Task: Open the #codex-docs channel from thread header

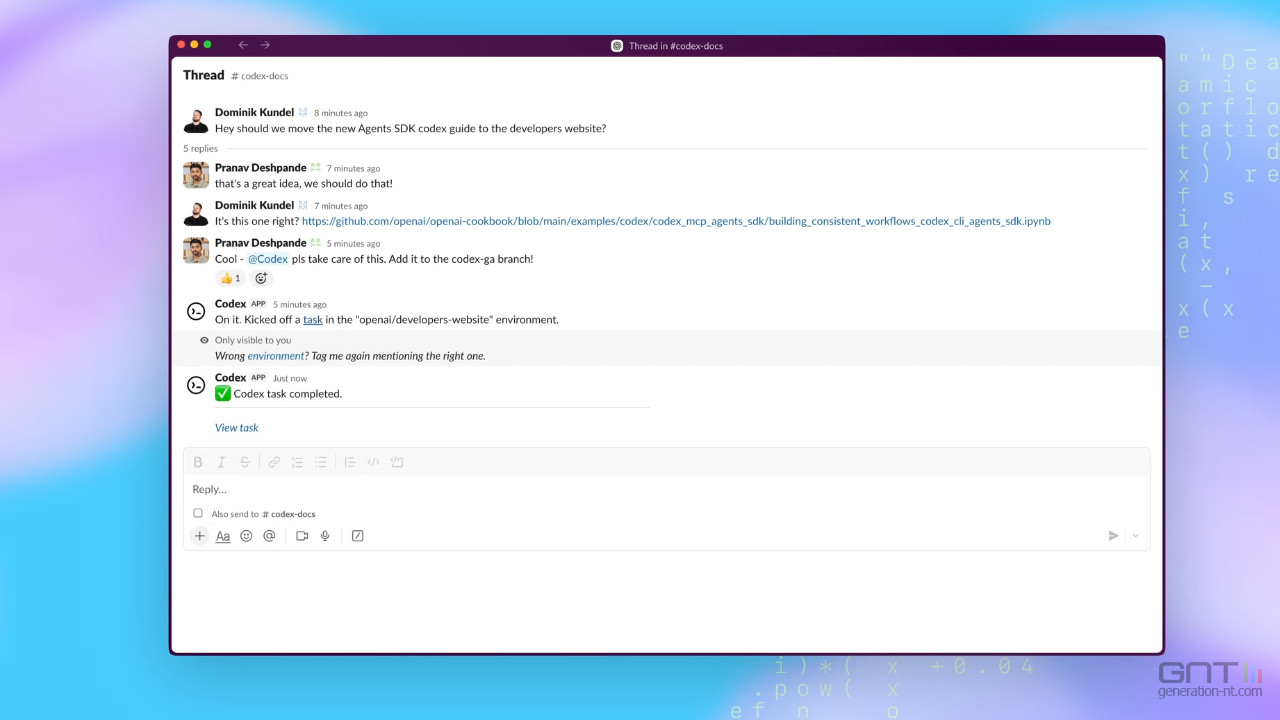Action: tap(260, 76)
